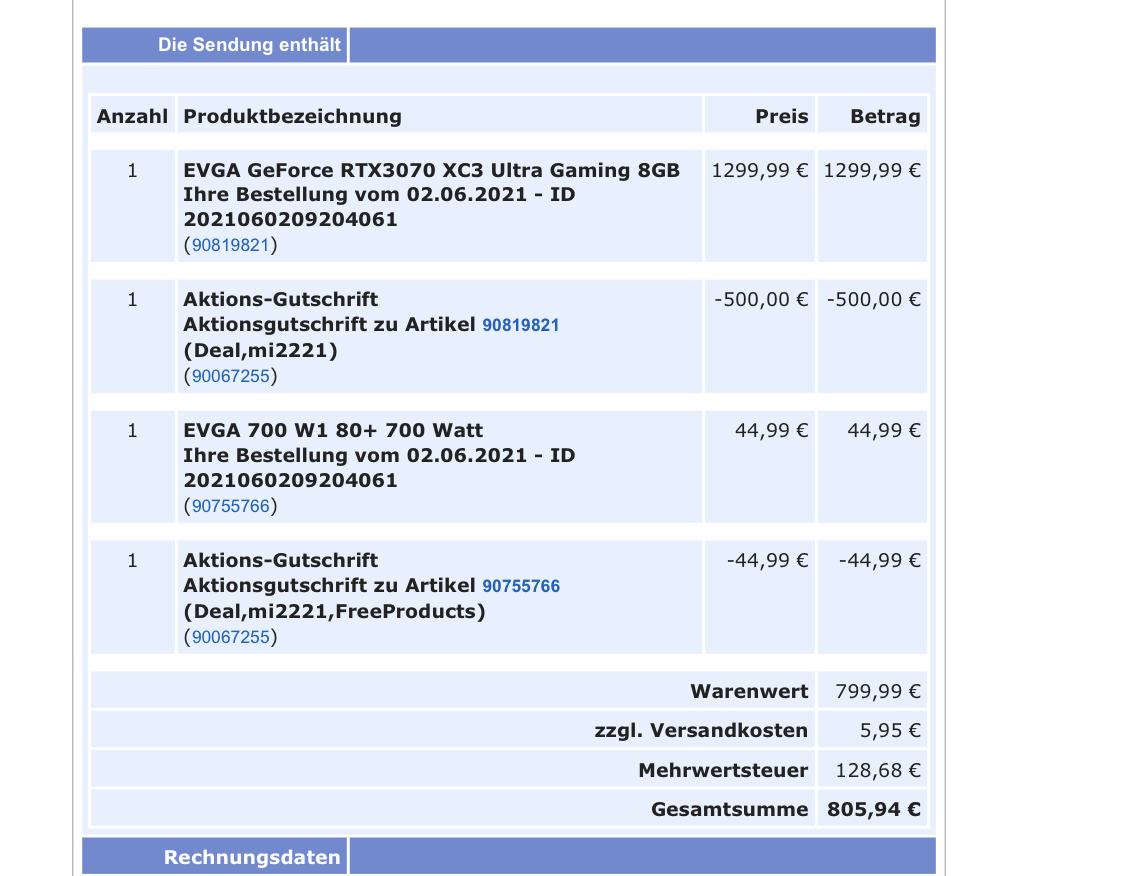This screenshot has width=1125, height=876.
Task: Click the 'Anzahl' column header
Action: 132,116
